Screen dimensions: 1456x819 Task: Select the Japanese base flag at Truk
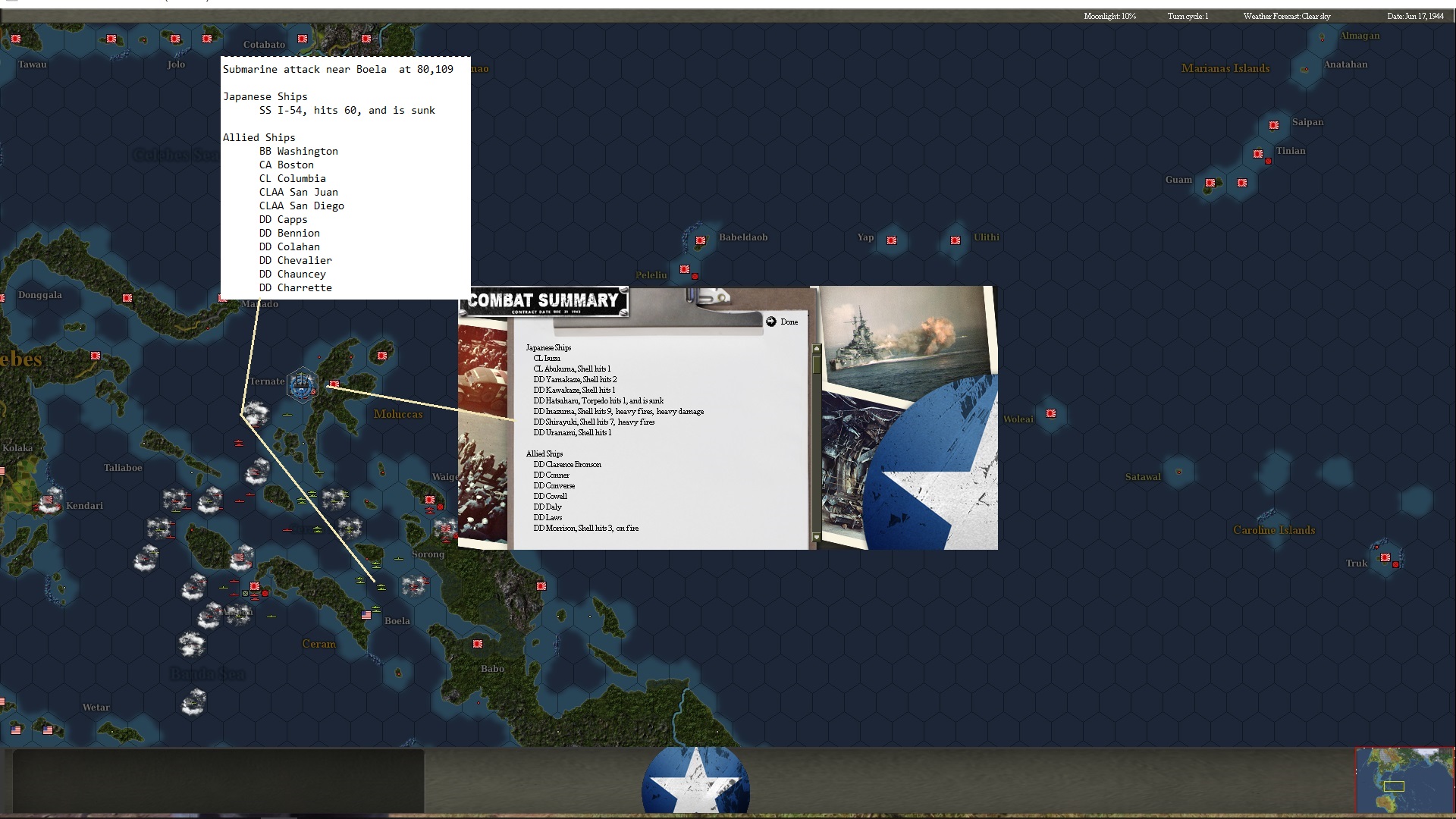[x=1385, y=557]
